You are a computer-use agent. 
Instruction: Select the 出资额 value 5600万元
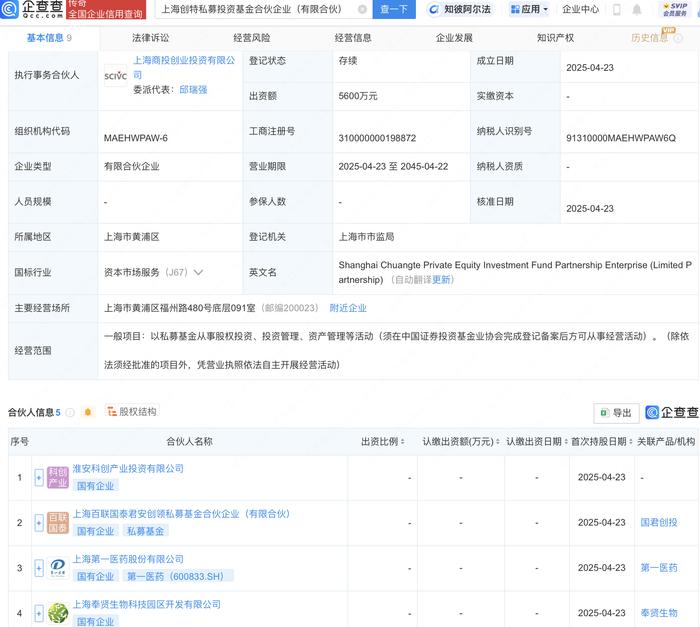(x=358, y=96)
